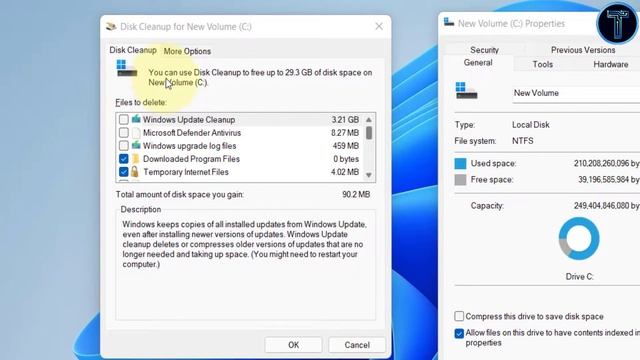Click the drive icon next to New Volume name field
This screenshot has width=640, height=360.
coord(466,91)
